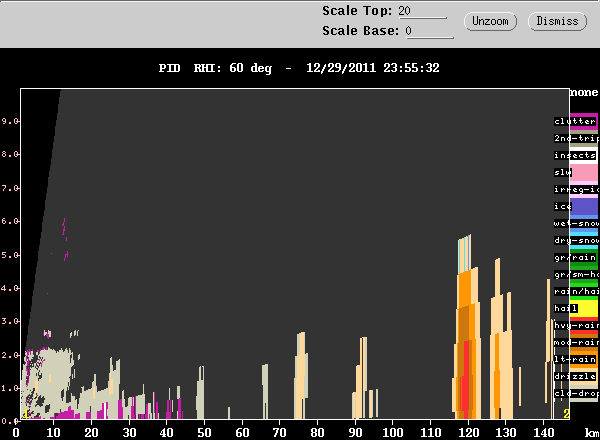
Task: Click the 'slw' legend label
Action: pyautogui.click(x=563, y=172)
